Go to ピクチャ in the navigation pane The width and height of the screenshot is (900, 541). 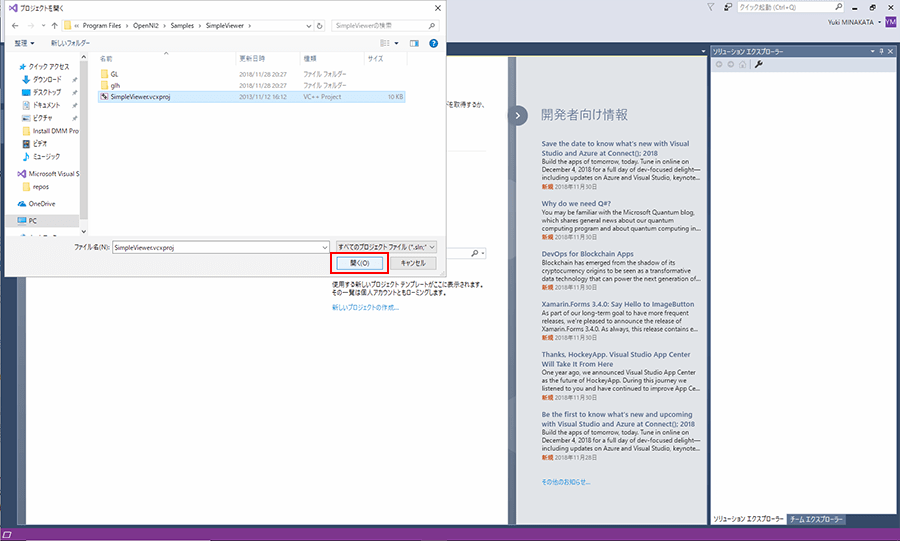[42, 118]
